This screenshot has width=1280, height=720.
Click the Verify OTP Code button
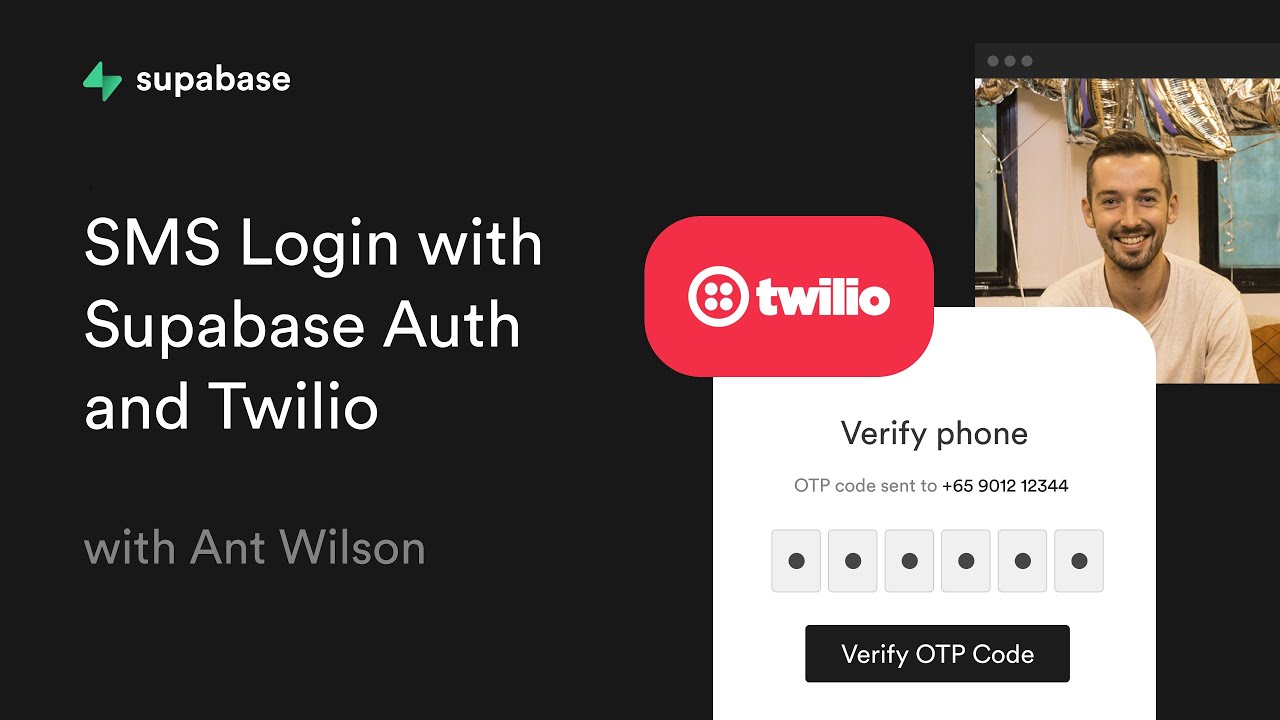(x=937, y=654)
